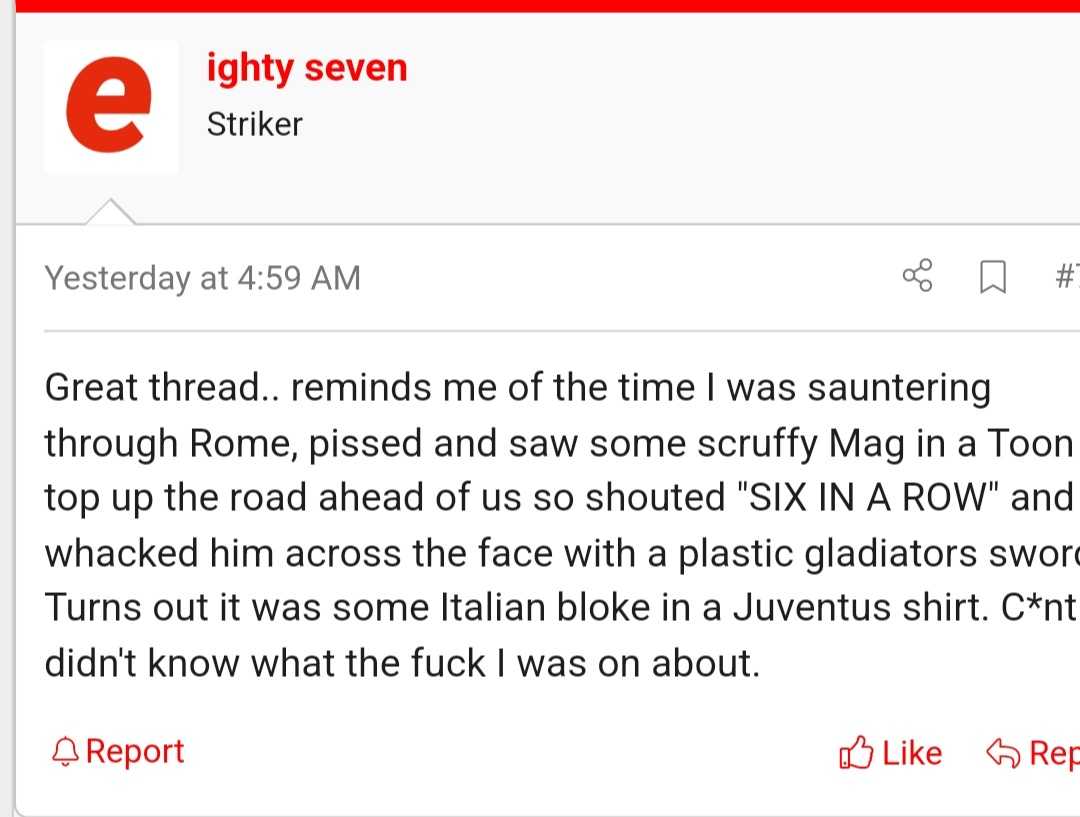
Task: Click the bell icon beside Report
Action: coord(65,752)
